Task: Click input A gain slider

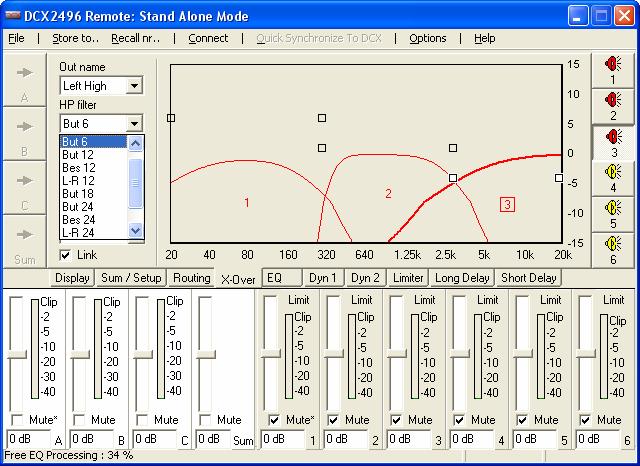Action: [x=16, y=353]
